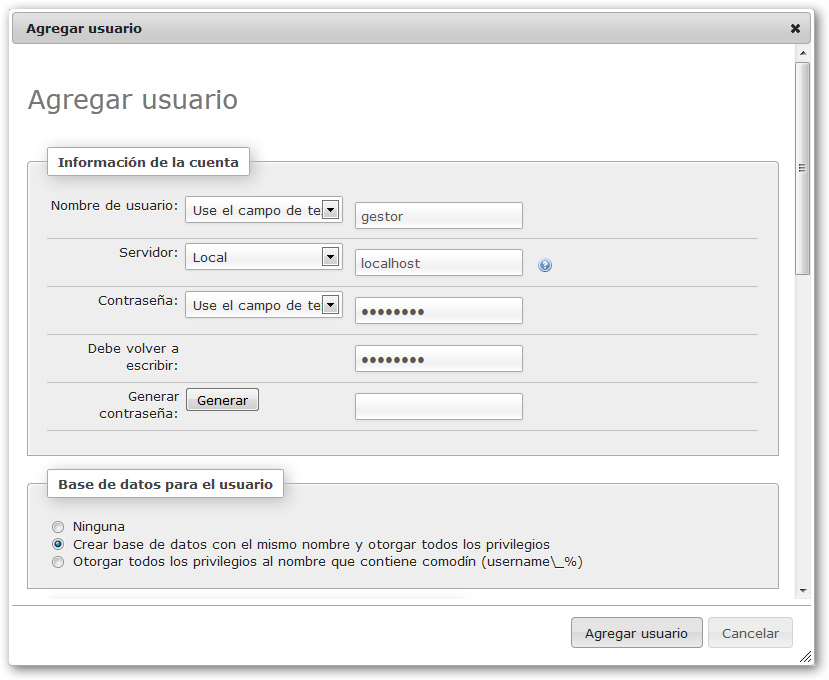The image size is (829, 680).
Task: Confirm with the Agregar usuario button
Action: click(636, 633)
